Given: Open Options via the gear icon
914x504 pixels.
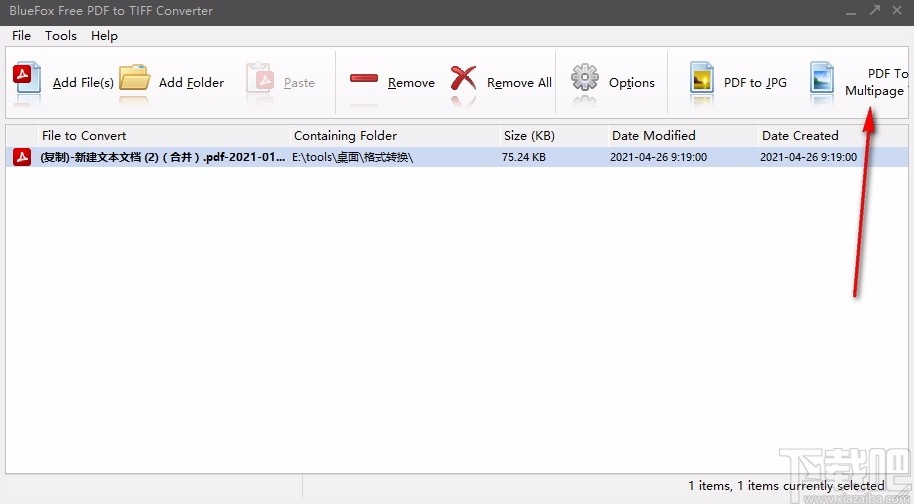Looking at the screenshot, I should coord(585,77).
